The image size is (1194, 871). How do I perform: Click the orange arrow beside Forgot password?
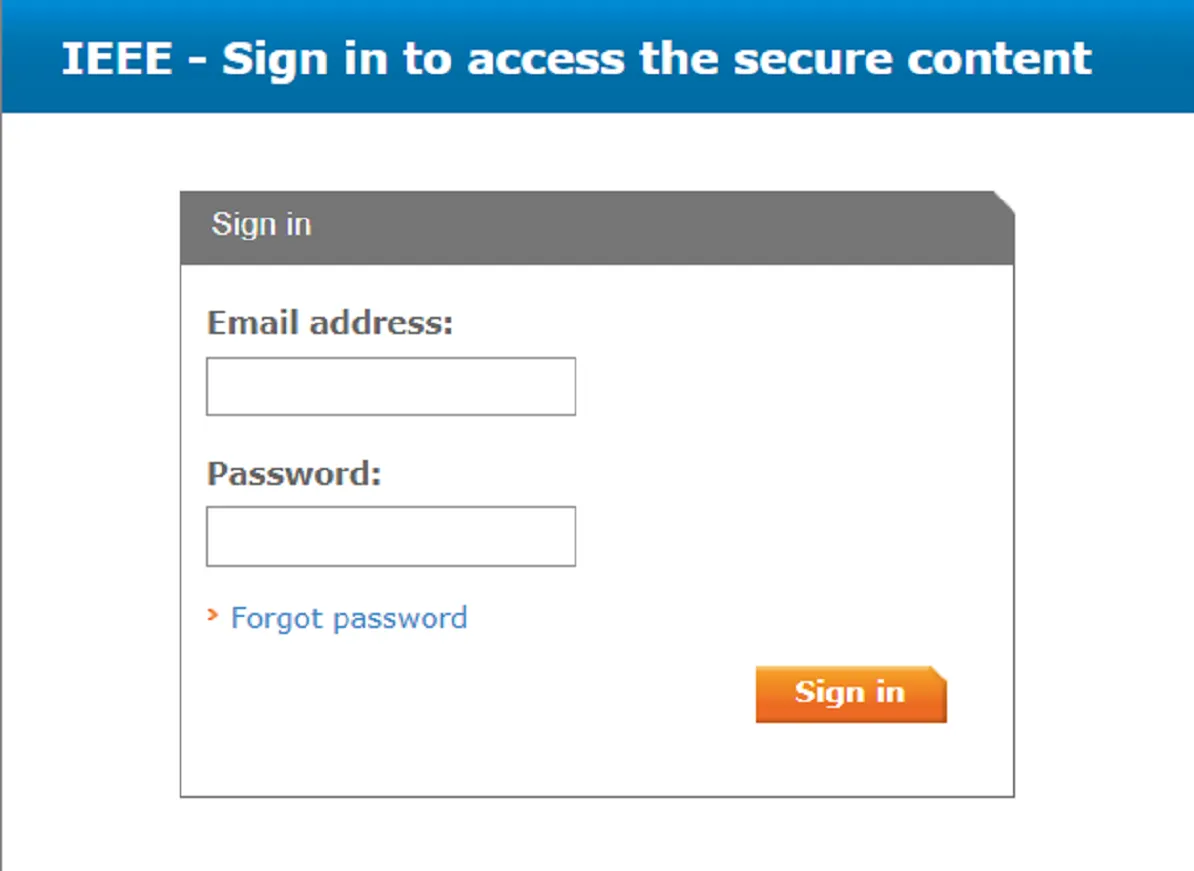point(212,615)
